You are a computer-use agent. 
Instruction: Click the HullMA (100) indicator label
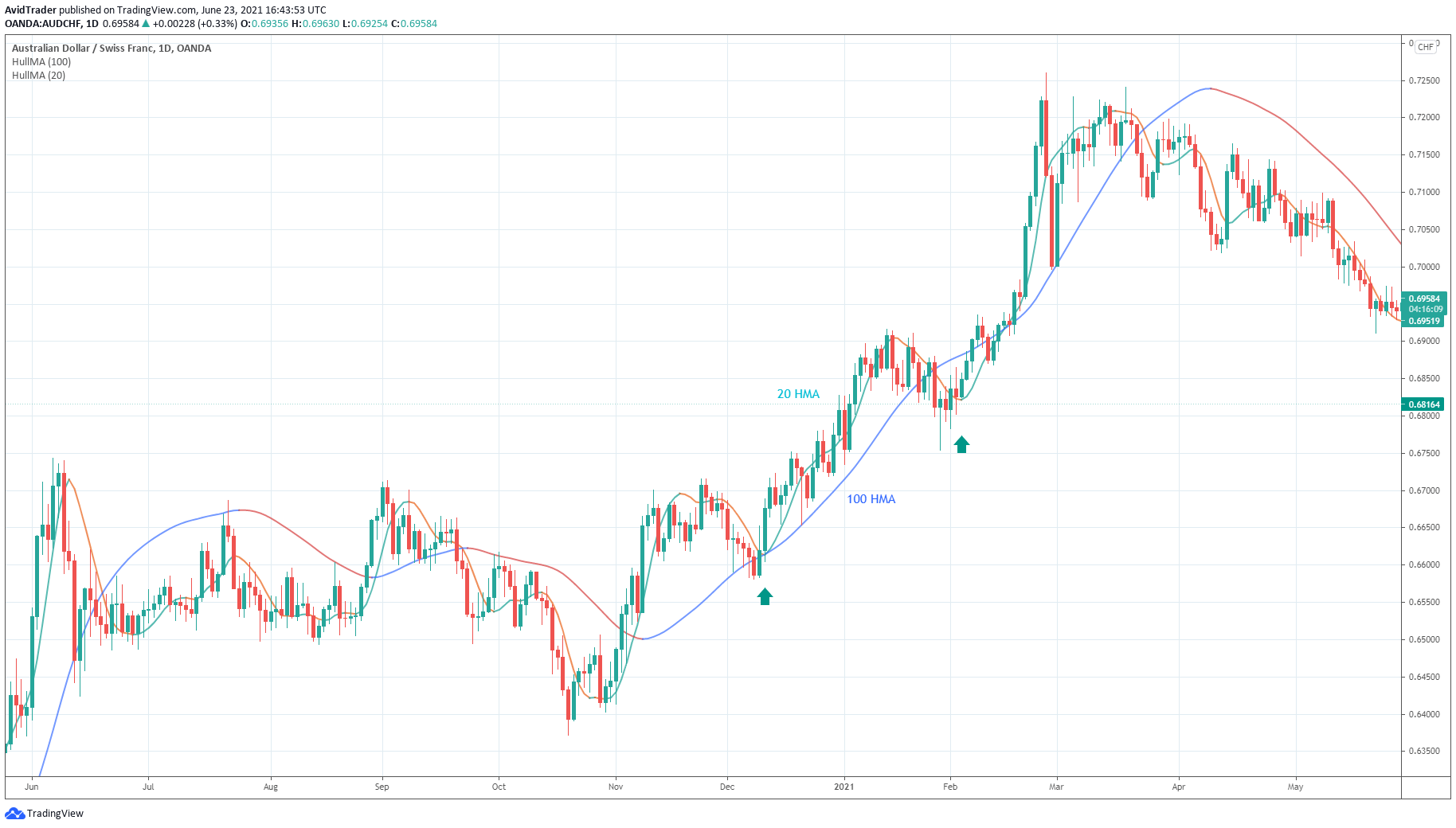point(41,61)
